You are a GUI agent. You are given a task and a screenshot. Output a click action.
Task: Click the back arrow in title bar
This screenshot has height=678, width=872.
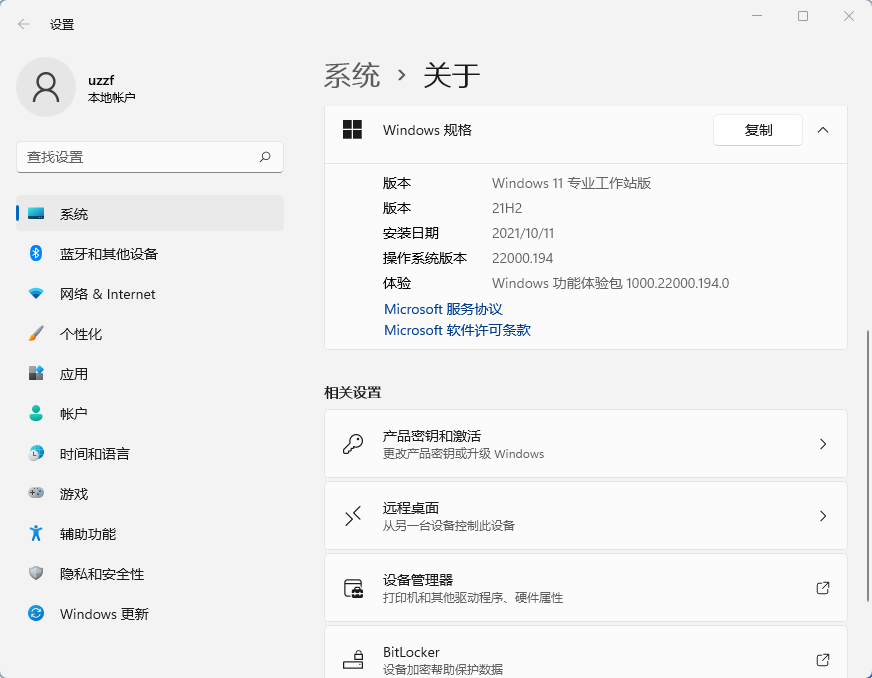point(24,24)
